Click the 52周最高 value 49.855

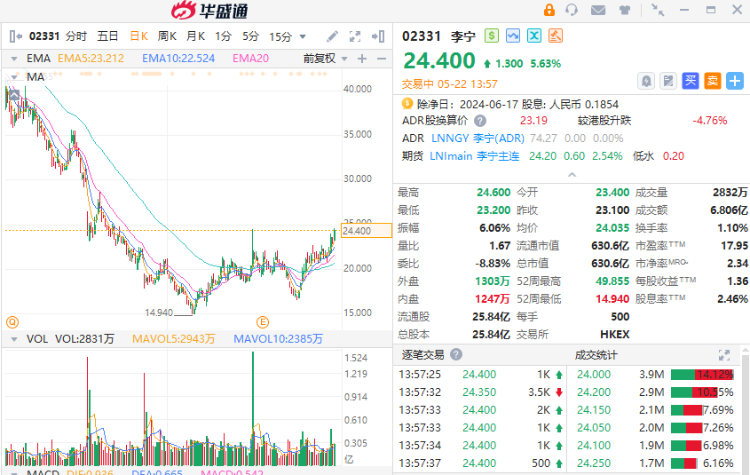pos(612,281)
